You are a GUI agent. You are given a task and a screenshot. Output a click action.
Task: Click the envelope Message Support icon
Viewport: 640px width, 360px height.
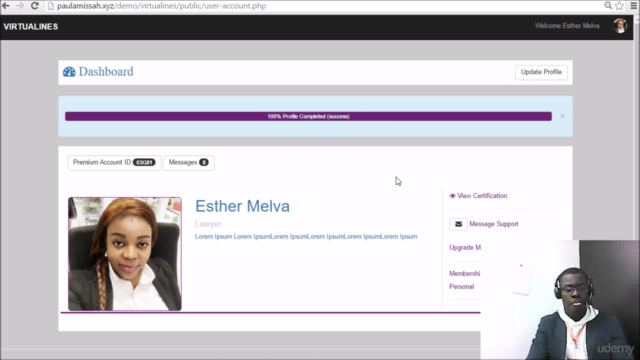coord(458,224)
